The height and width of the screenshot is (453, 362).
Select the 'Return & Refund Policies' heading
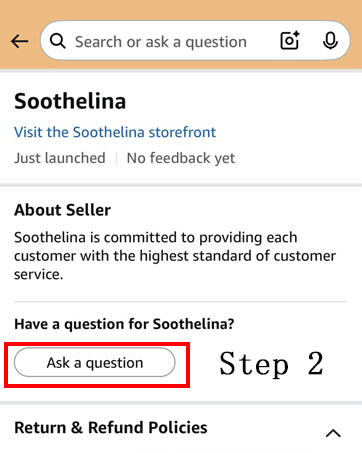[111, 427]
